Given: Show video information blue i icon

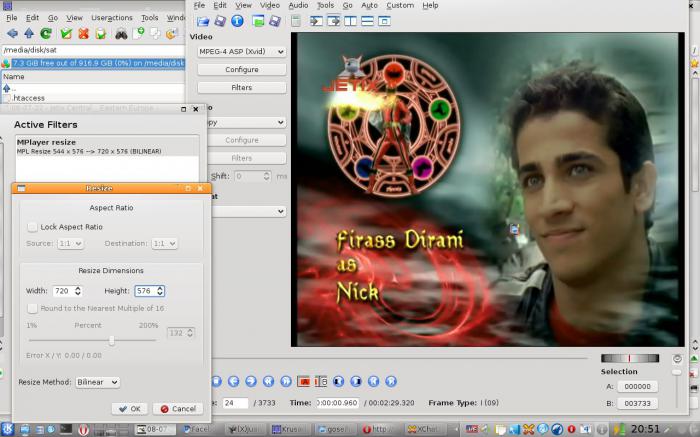Looking at the screenshot, I should click(x=238, y=21).
